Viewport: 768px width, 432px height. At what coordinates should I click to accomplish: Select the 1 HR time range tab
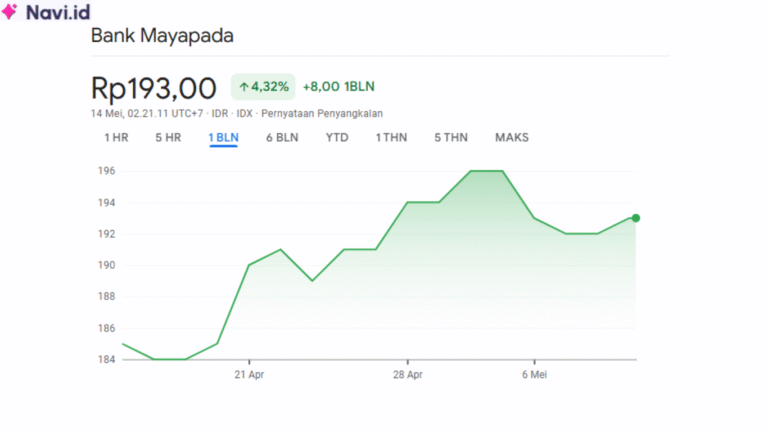coord(116,137)
